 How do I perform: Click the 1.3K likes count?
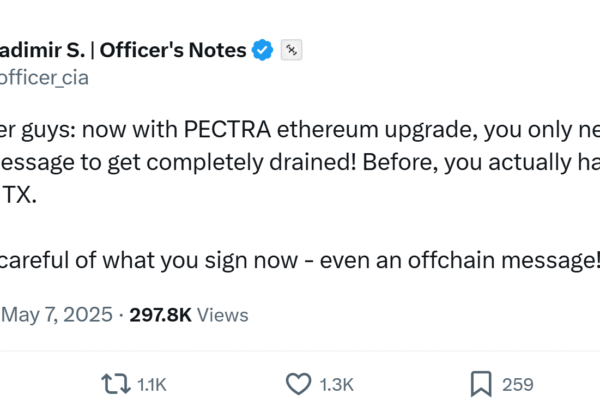pyautogui.click(x=337, y=385)
